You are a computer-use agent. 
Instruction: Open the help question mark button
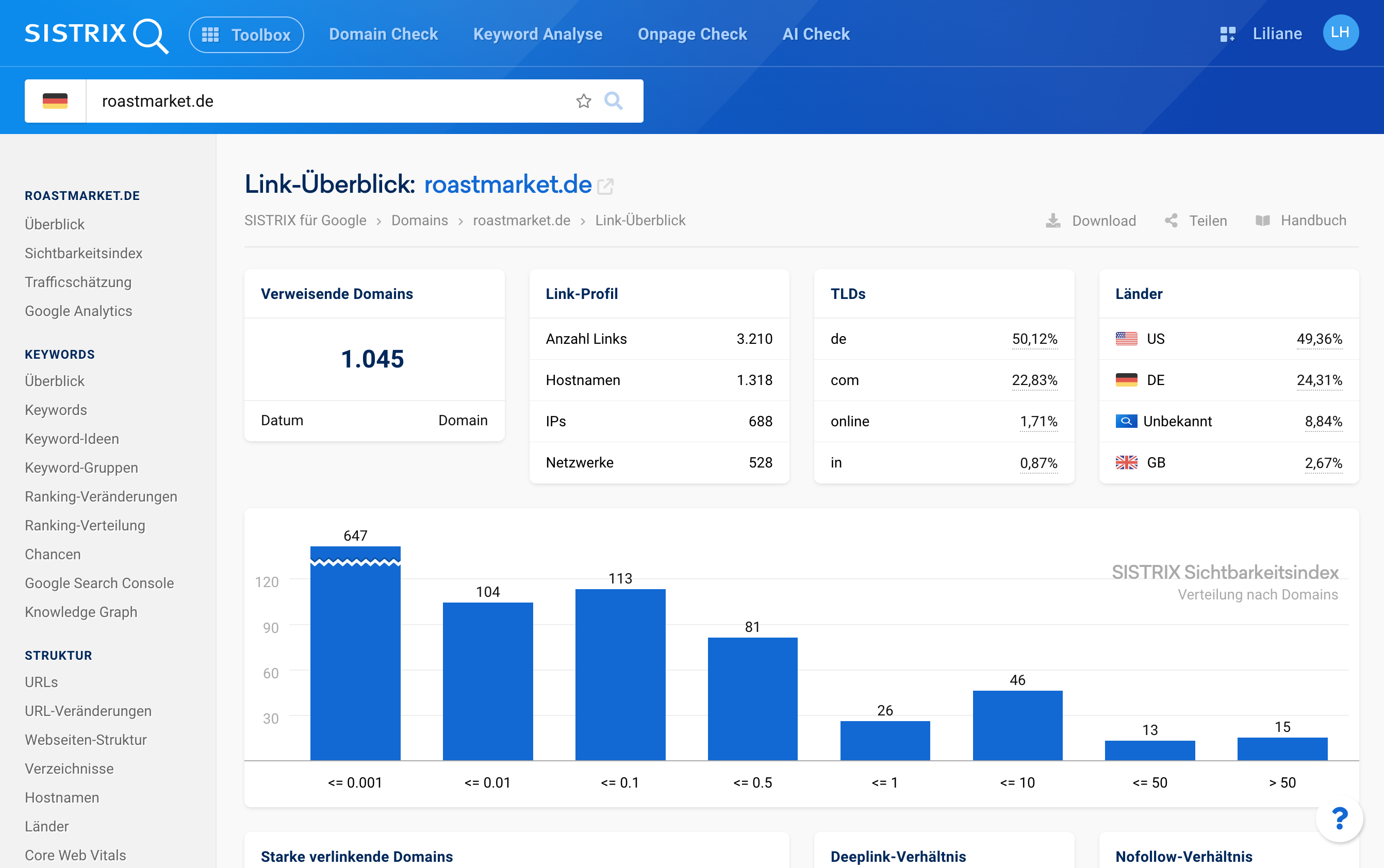coord(1339,818)
